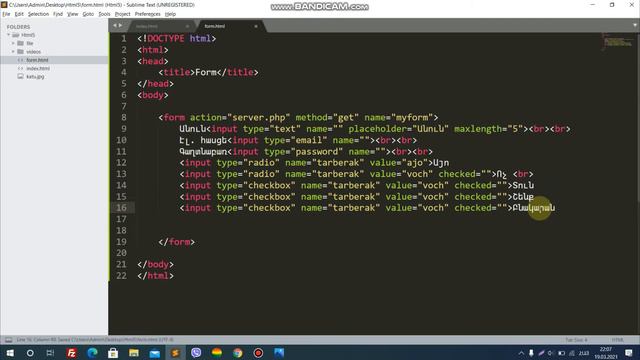Open the Tools menu
The image size is (640, 360).
[104, 14]
